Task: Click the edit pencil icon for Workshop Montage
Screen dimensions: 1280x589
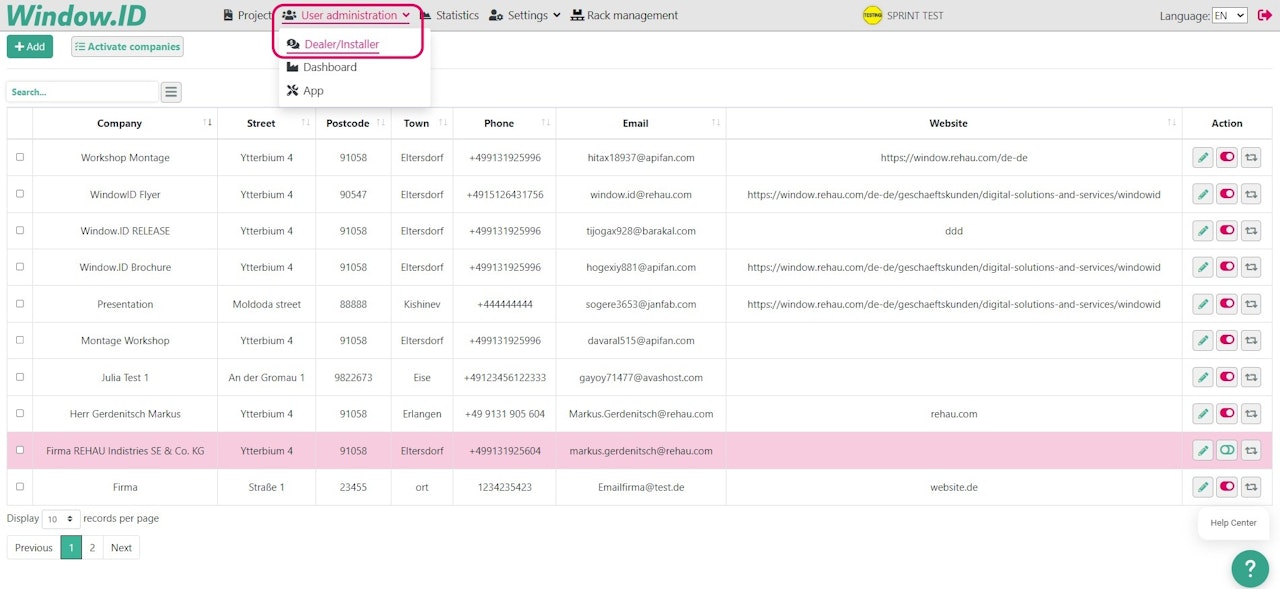Action: (x=1202, y=157)
